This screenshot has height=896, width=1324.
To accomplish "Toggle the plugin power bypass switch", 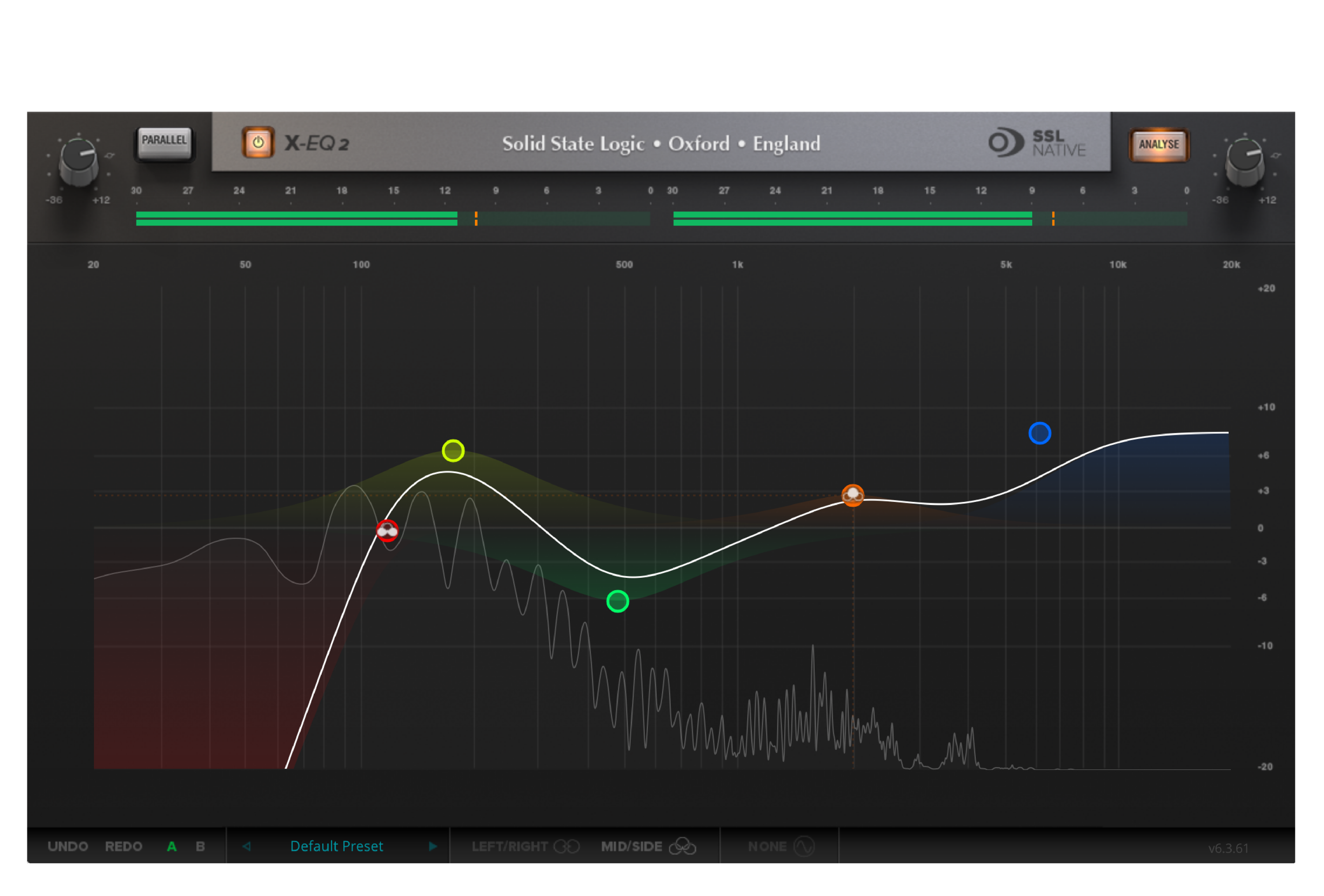I will (258, 143).
